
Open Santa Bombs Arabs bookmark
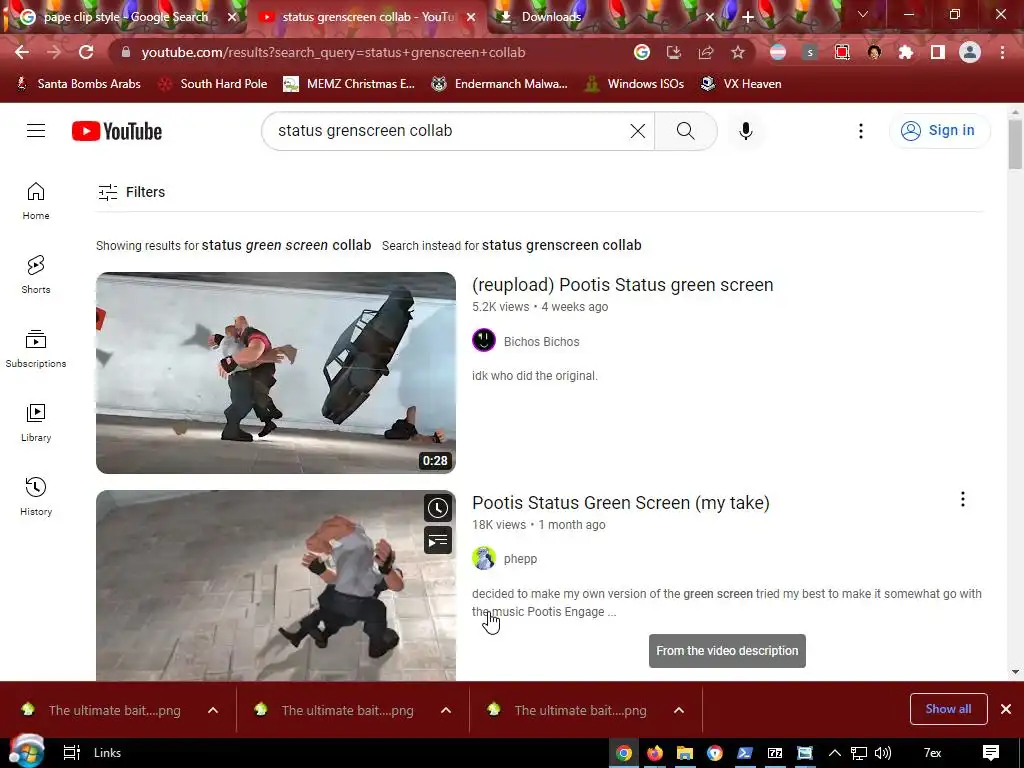(x=78, y=84)
